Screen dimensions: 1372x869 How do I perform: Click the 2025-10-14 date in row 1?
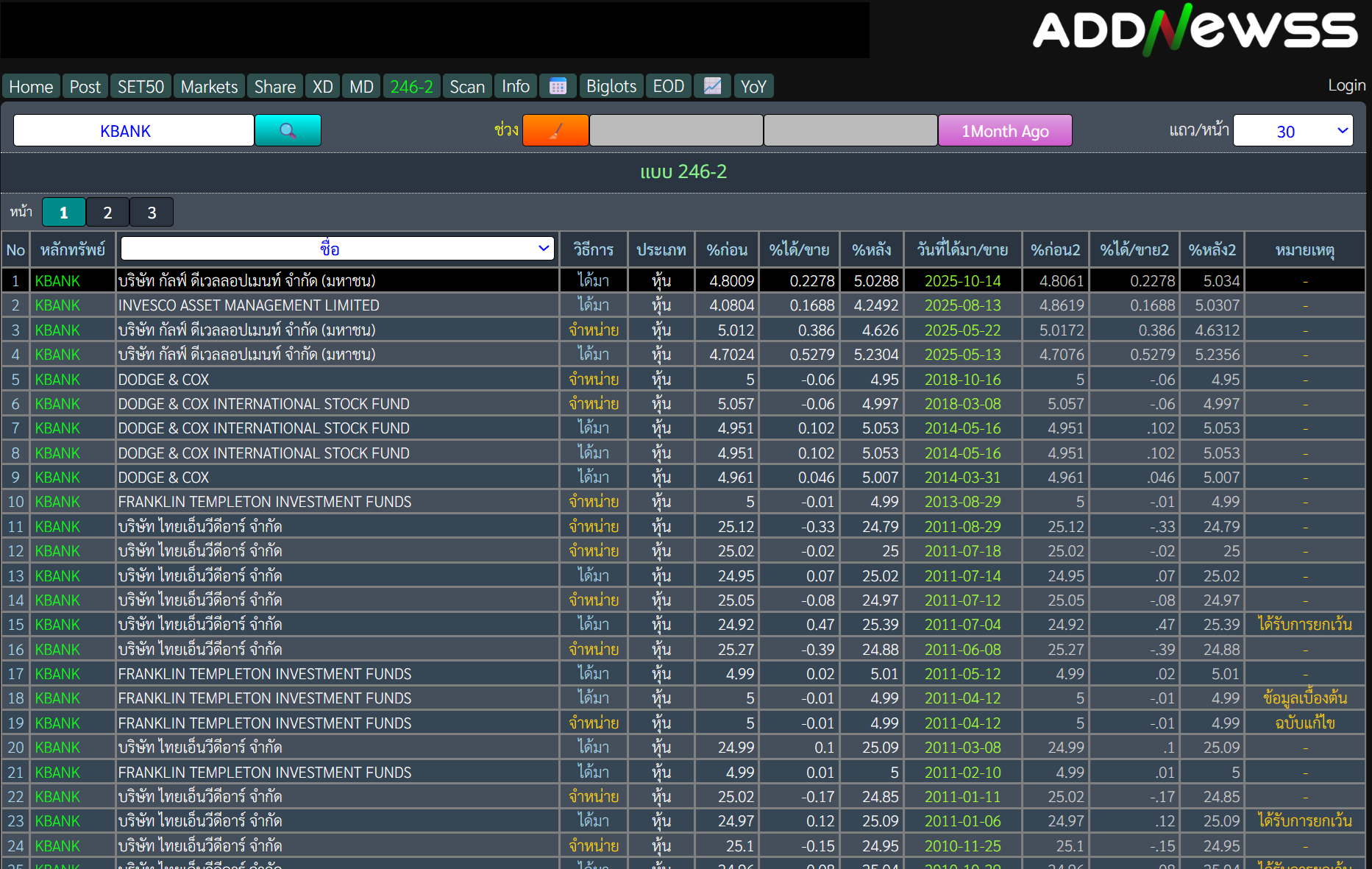pos(962,281)
